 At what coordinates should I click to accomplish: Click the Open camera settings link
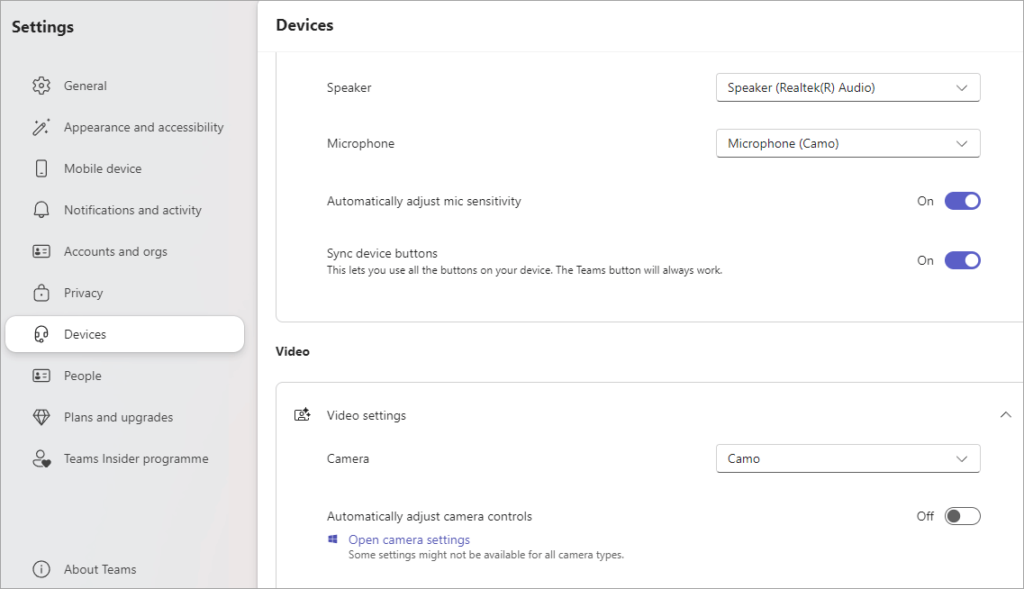(x=408, y=539)
